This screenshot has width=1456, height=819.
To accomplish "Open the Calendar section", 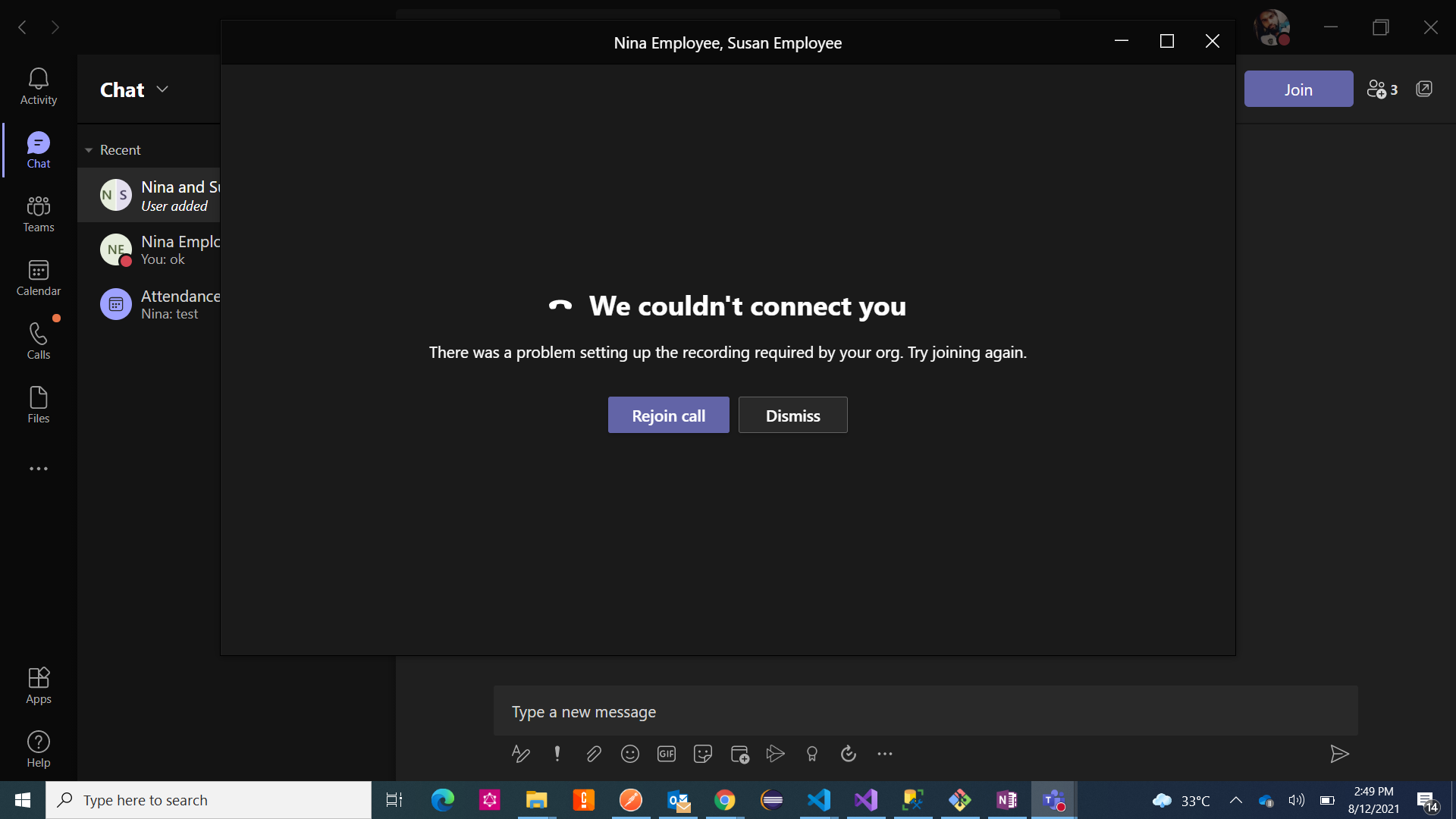I will (38, 277).
